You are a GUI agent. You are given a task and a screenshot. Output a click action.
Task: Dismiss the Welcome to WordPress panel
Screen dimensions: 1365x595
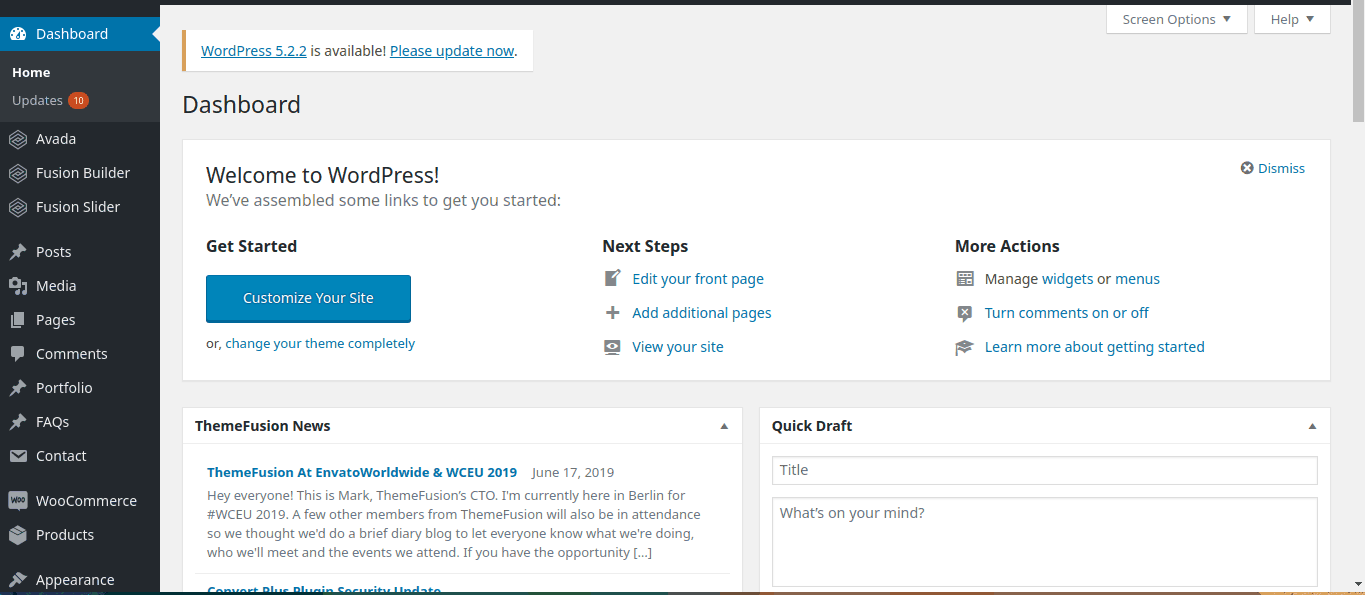click(x=1273, y=168)
